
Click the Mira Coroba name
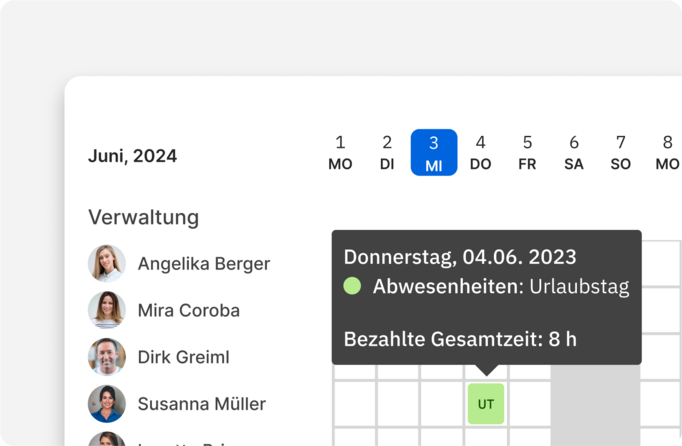[189, 310]
